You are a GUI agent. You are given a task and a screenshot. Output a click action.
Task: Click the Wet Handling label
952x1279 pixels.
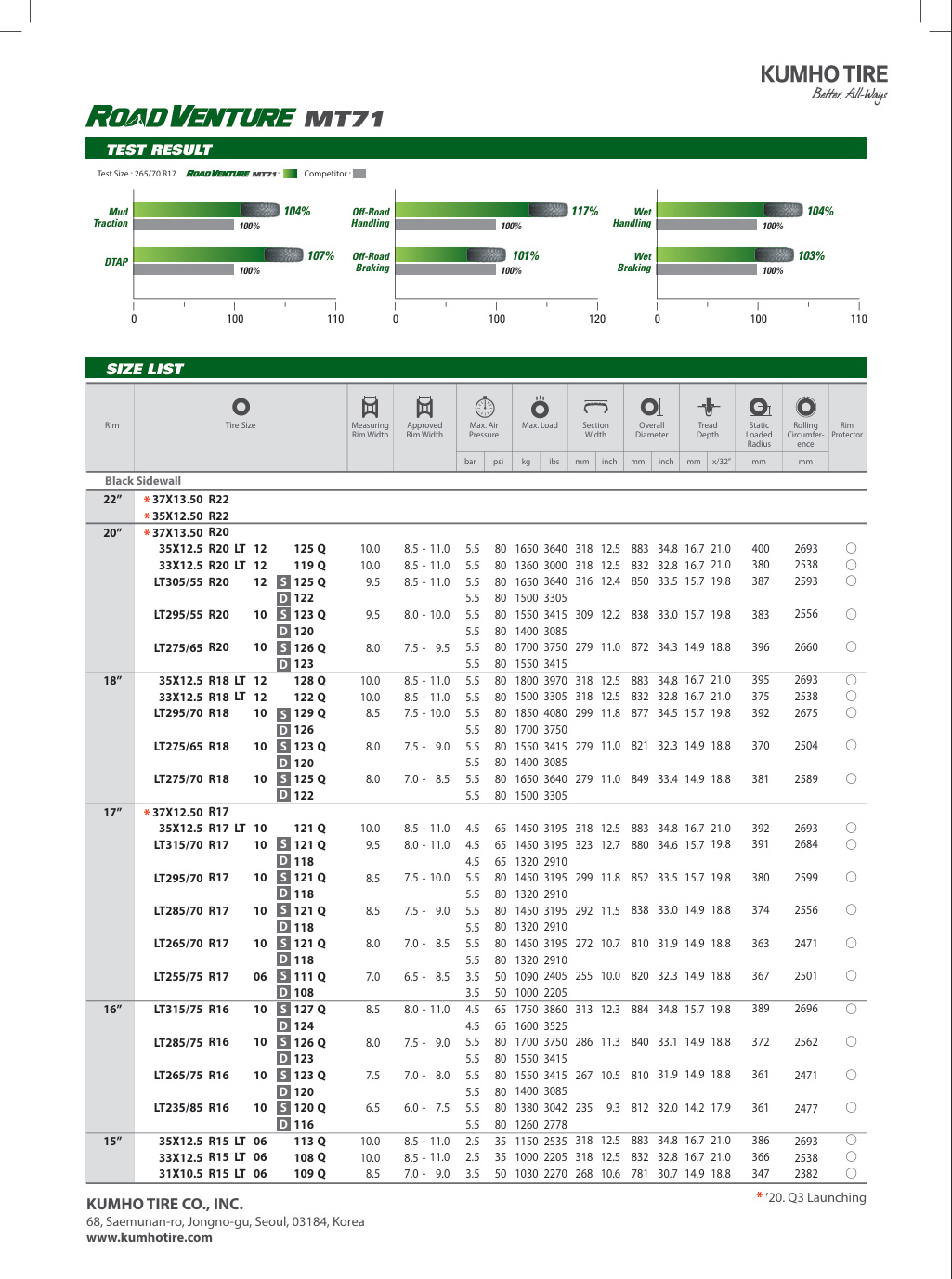(x=632, y=217)
